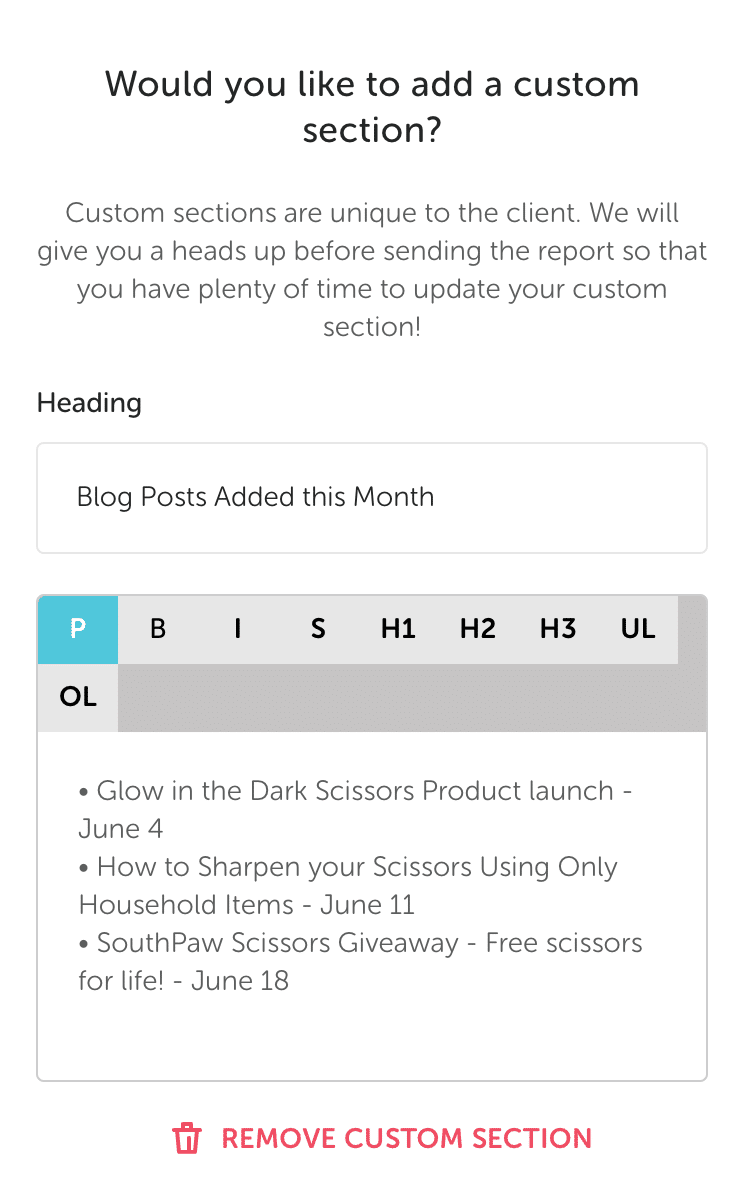The width and height of the screenshot is (750, 1196).
Task: Select the P paragraph format button
Action: (78, 630)
